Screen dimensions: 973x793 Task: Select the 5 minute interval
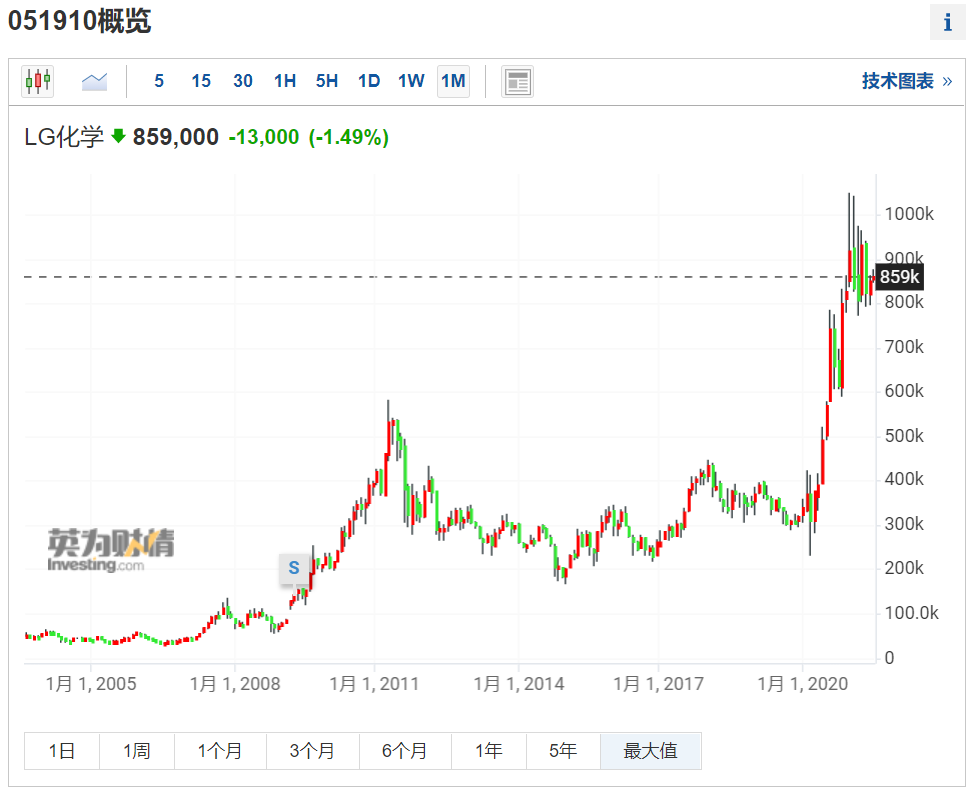[x=159, y=81]
